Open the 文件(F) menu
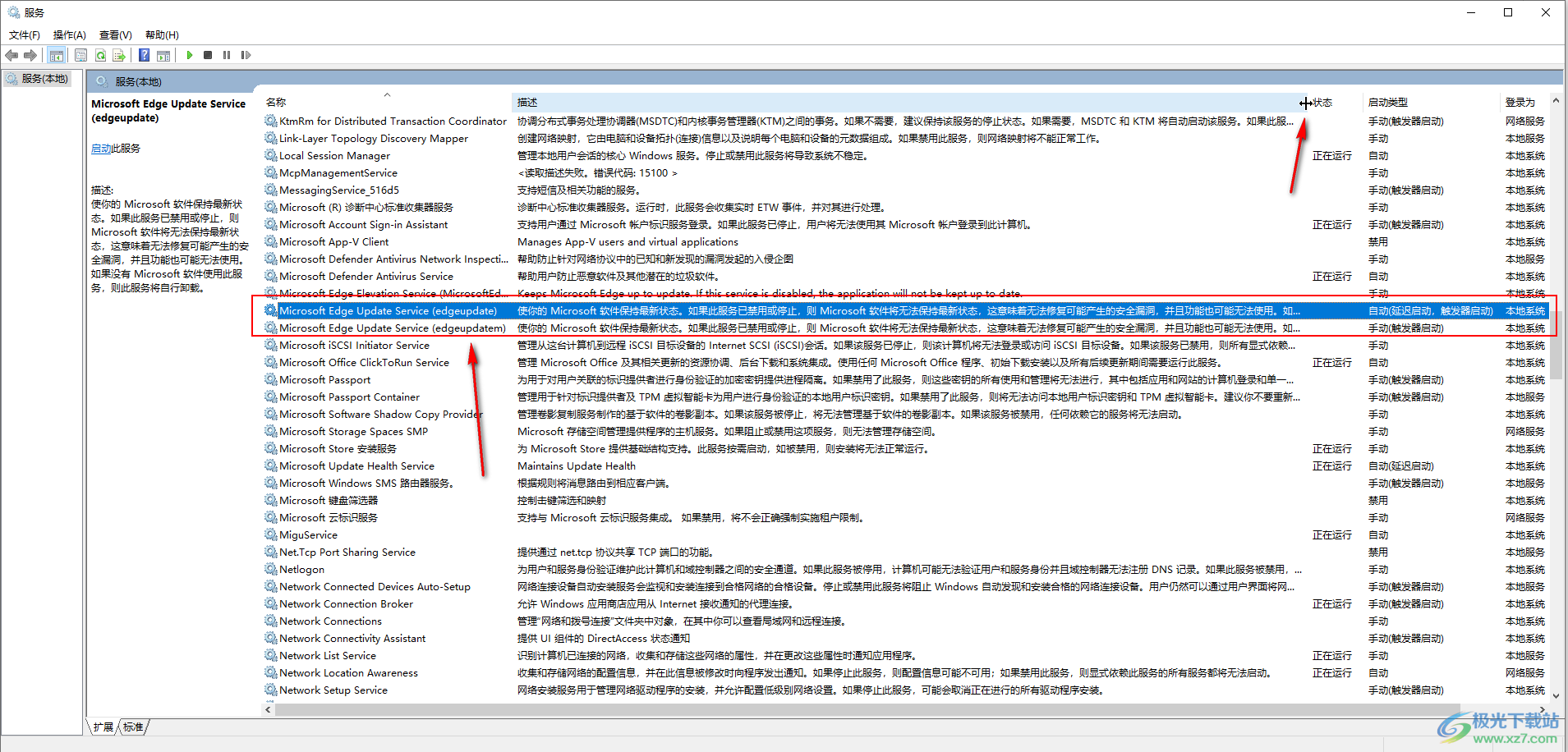Viewport: 1568px width, 752px height. 25,34
